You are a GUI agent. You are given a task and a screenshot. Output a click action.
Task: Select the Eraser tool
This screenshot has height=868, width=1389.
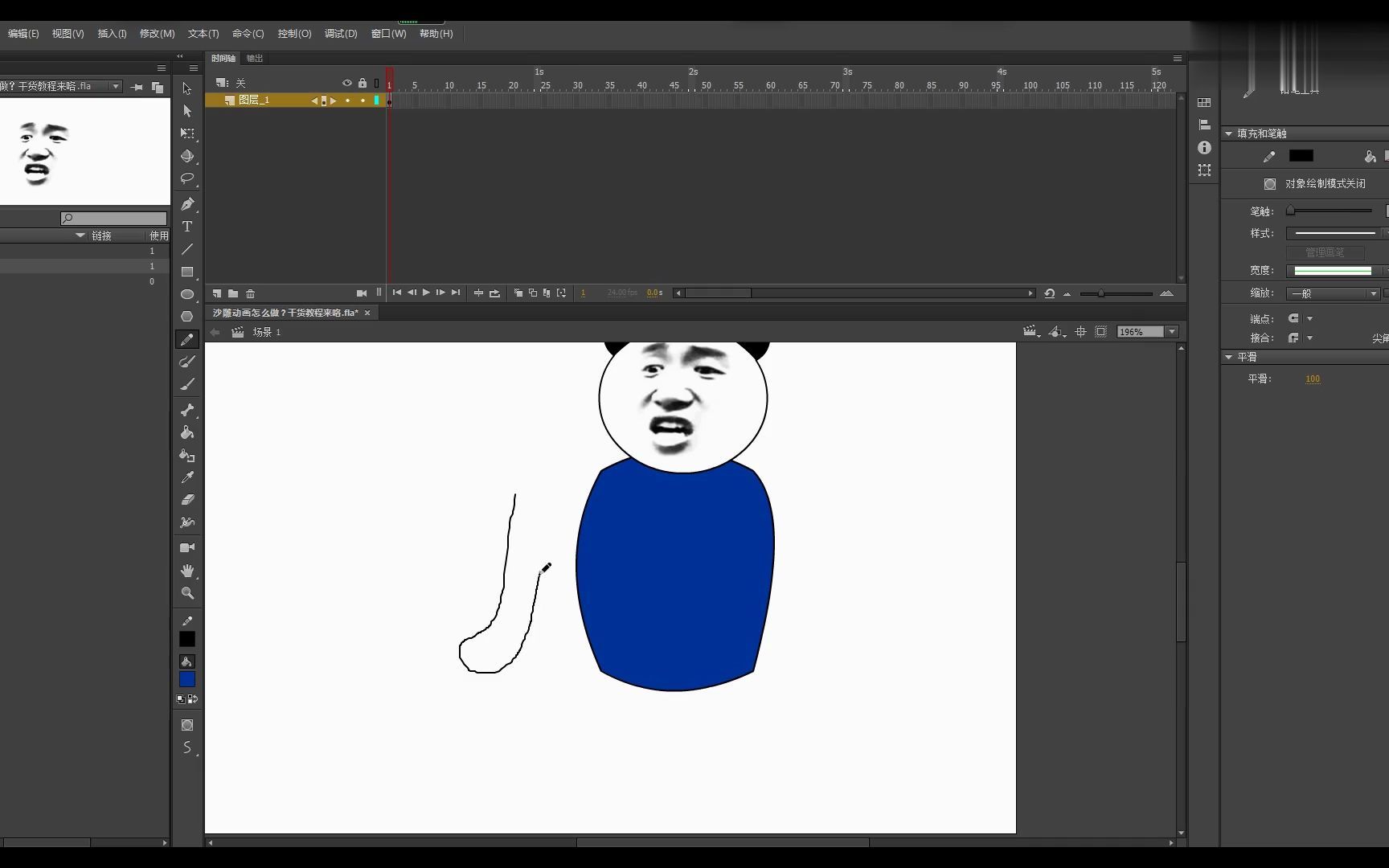(x=187, y=500)
